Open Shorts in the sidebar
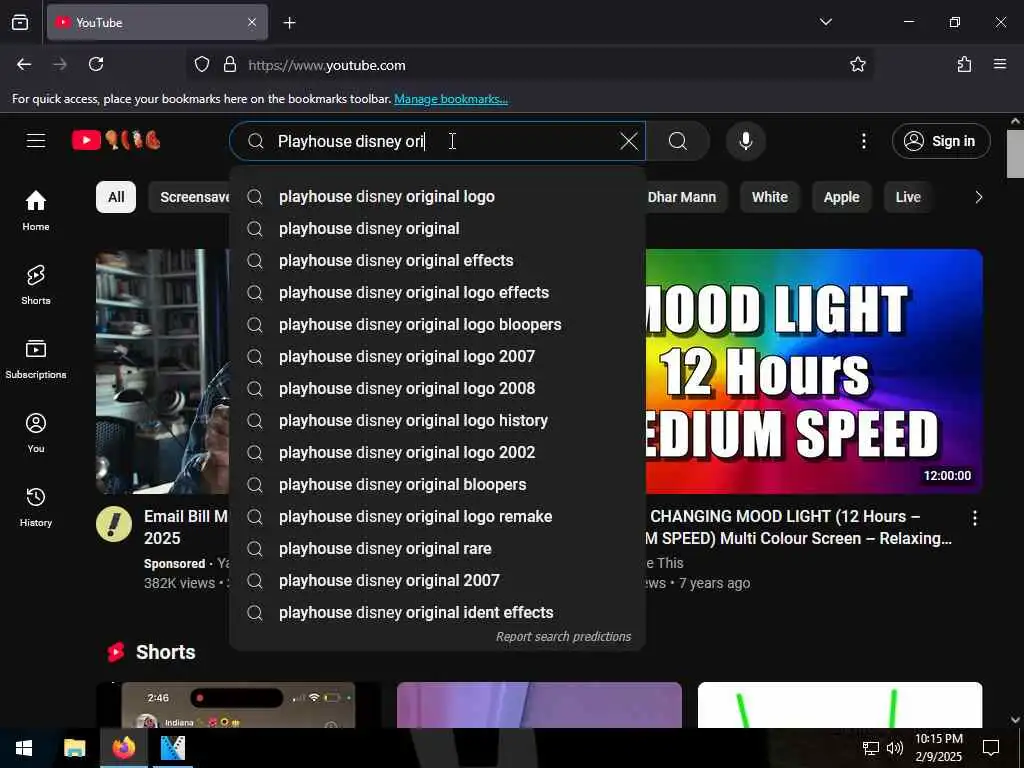This screenshot has height=768, width=1024. (x=36, y=285)
